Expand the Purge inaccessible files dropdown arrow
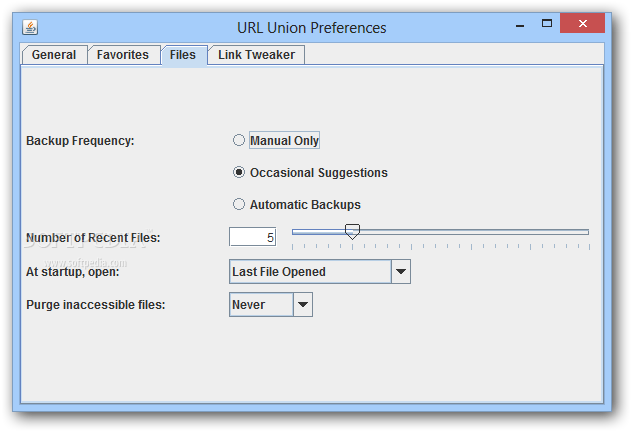Screen dimensions: 632x432 pos(303,305)
